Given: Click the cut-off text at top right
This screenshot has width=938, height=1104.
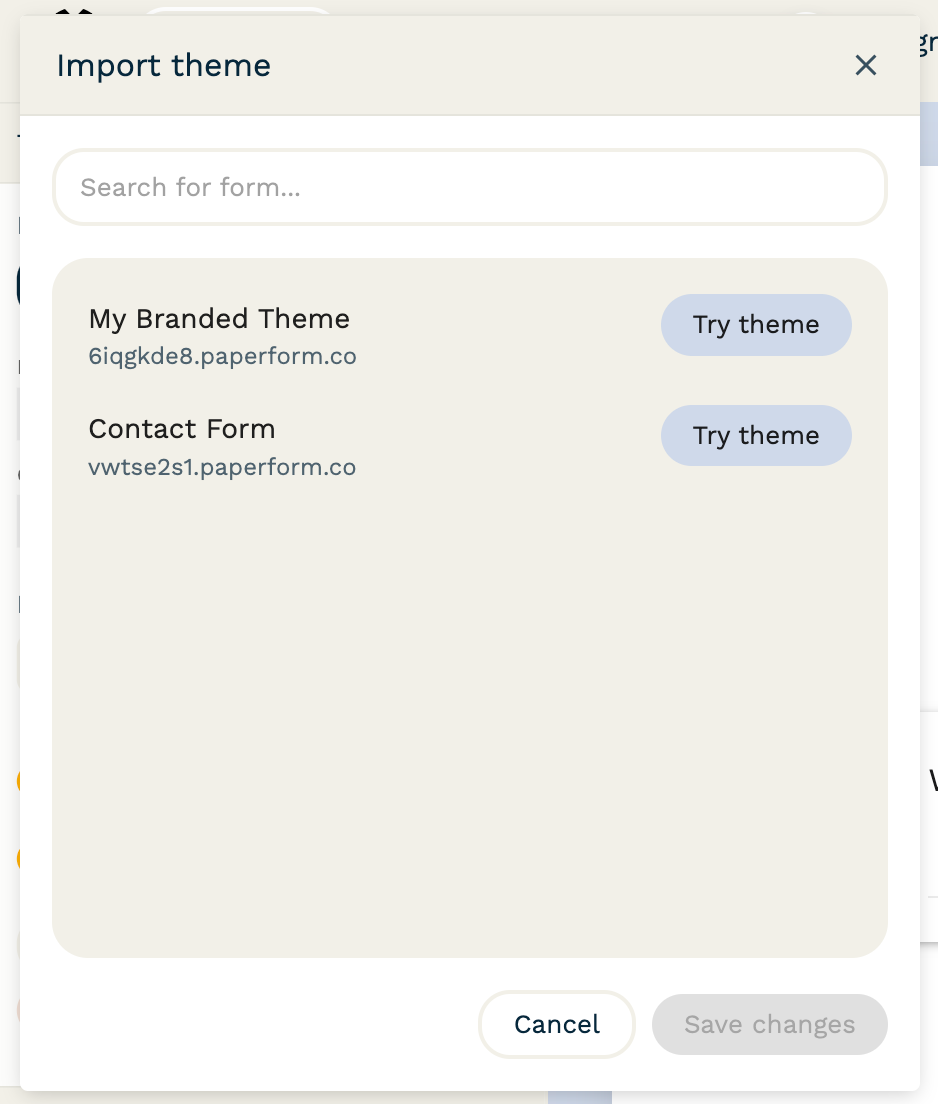Looking at the screenshot, I should pos(928,42).
